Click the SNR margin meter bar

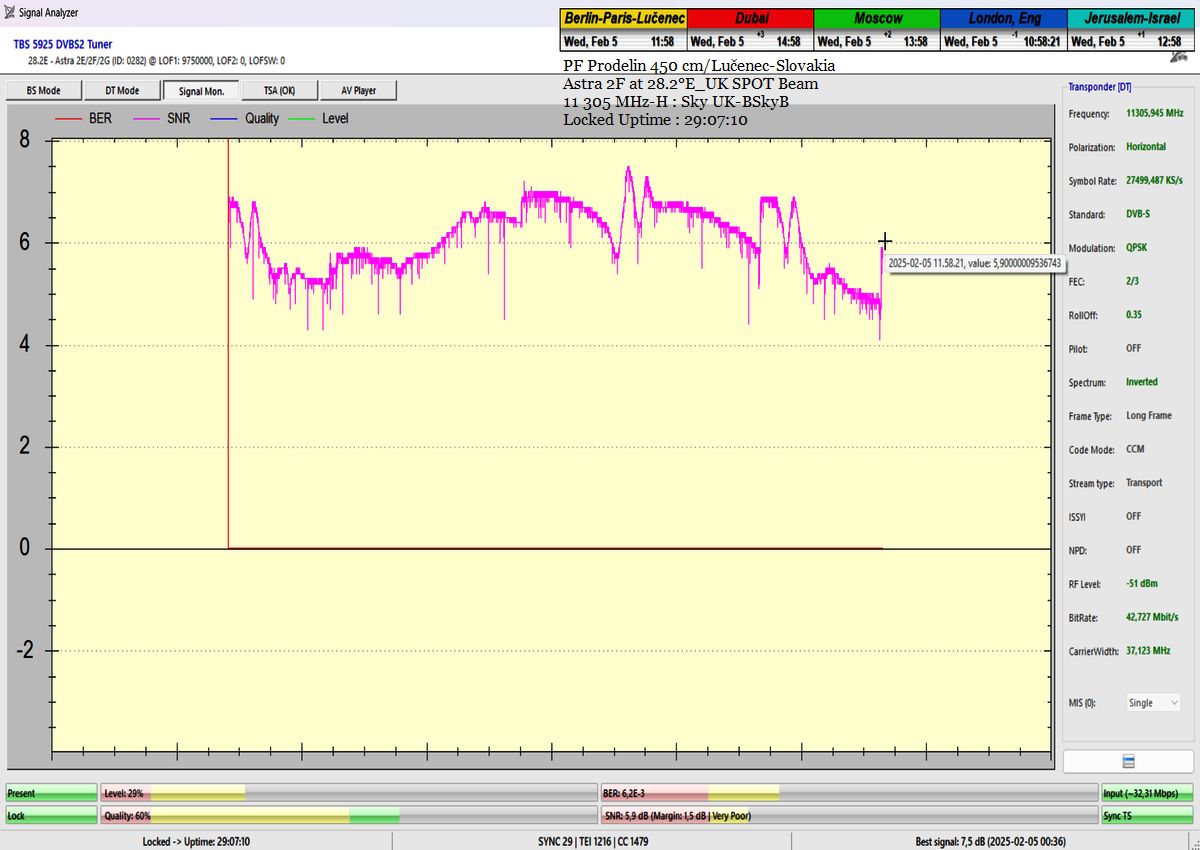point(848,816)
